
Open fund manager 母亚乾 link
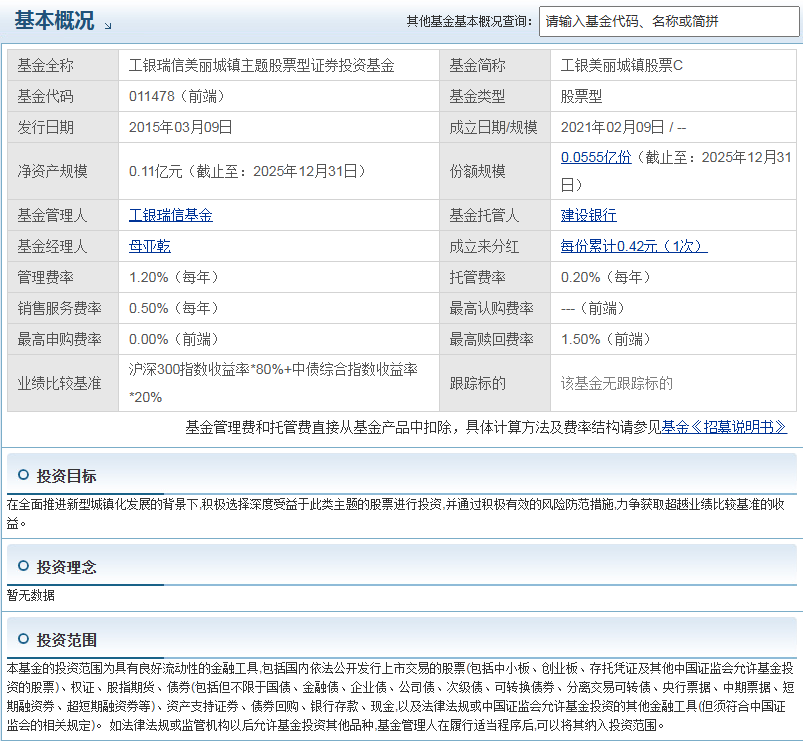click(x=150, y=246)
